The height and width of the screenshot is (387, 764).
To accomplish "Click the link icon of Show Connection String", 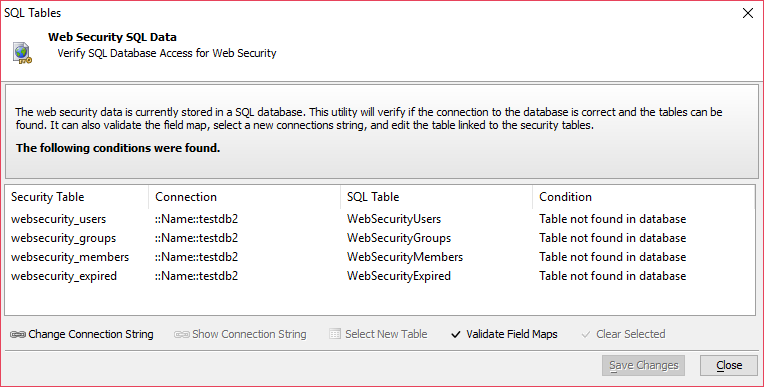I will point(182,334).
